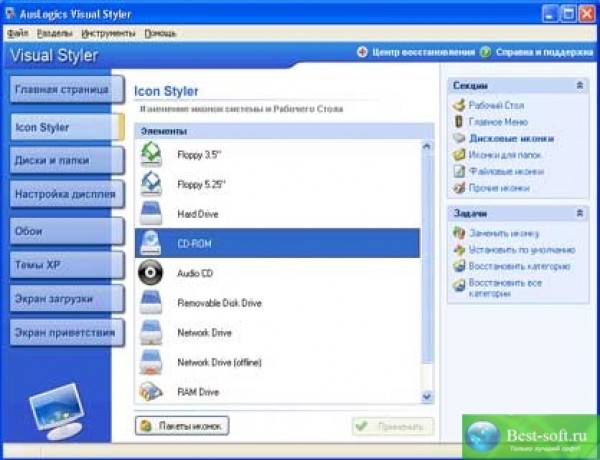The width and height of the screenshot is (600, 460).
Task: Go to Главная страница
Action: pos(67,90)
